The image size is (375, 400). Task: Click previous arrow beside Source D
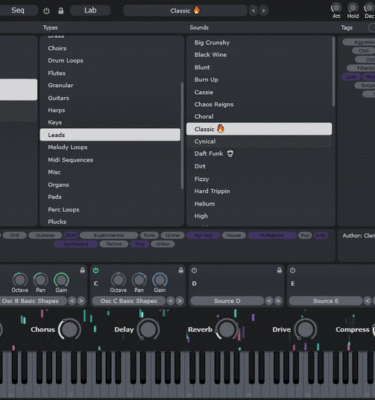click(269, 301)
